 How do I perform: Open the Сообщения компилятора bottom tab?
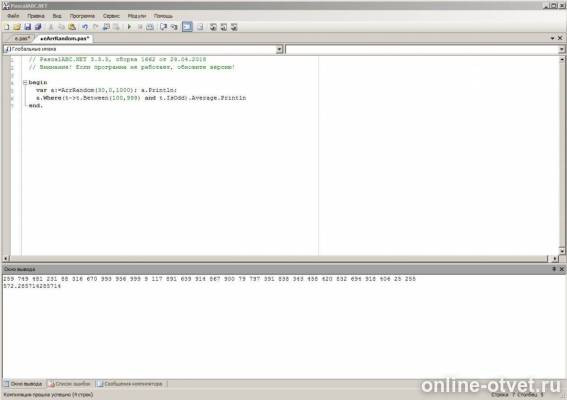pyautogui.click(x=130, y=384)
